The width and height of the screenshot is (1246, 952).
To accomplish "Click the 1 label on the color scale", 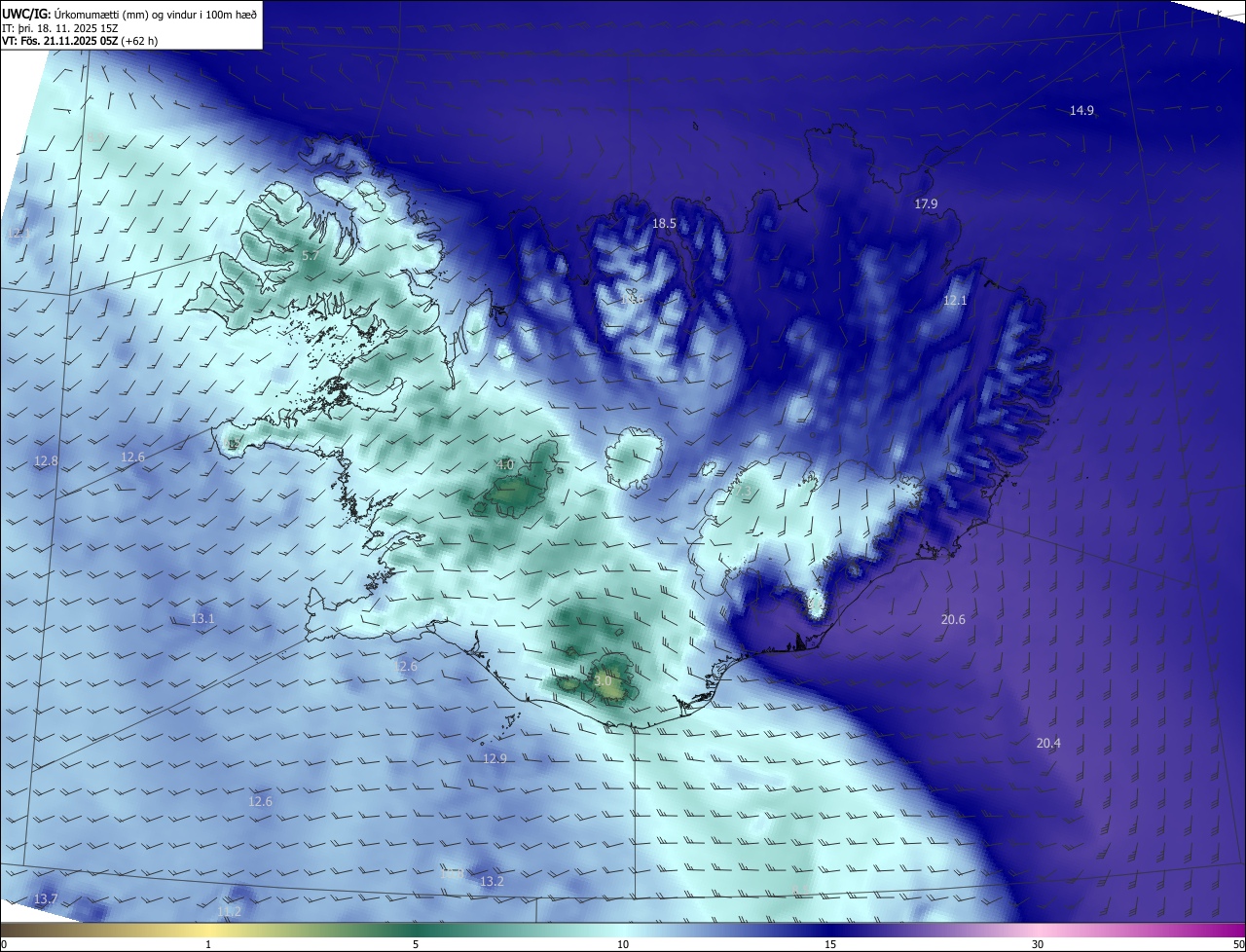I will click(208, 944).
